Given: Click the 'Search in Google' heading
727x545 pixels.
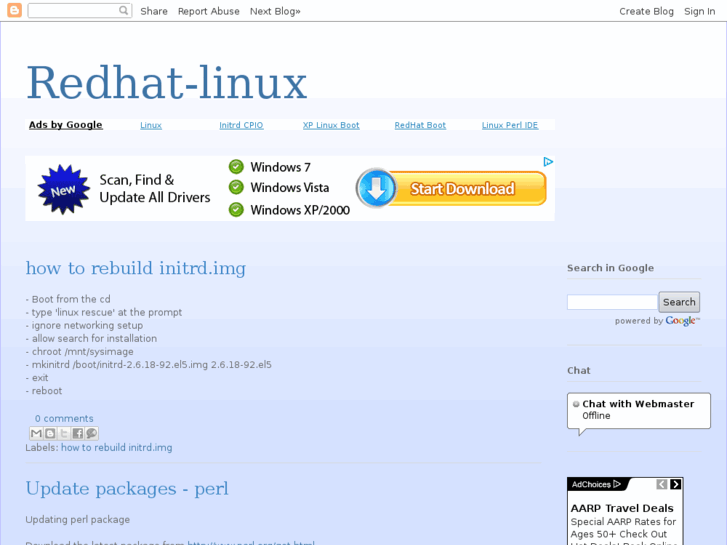Looking at the screenshot, I should (x=611, y=268).
